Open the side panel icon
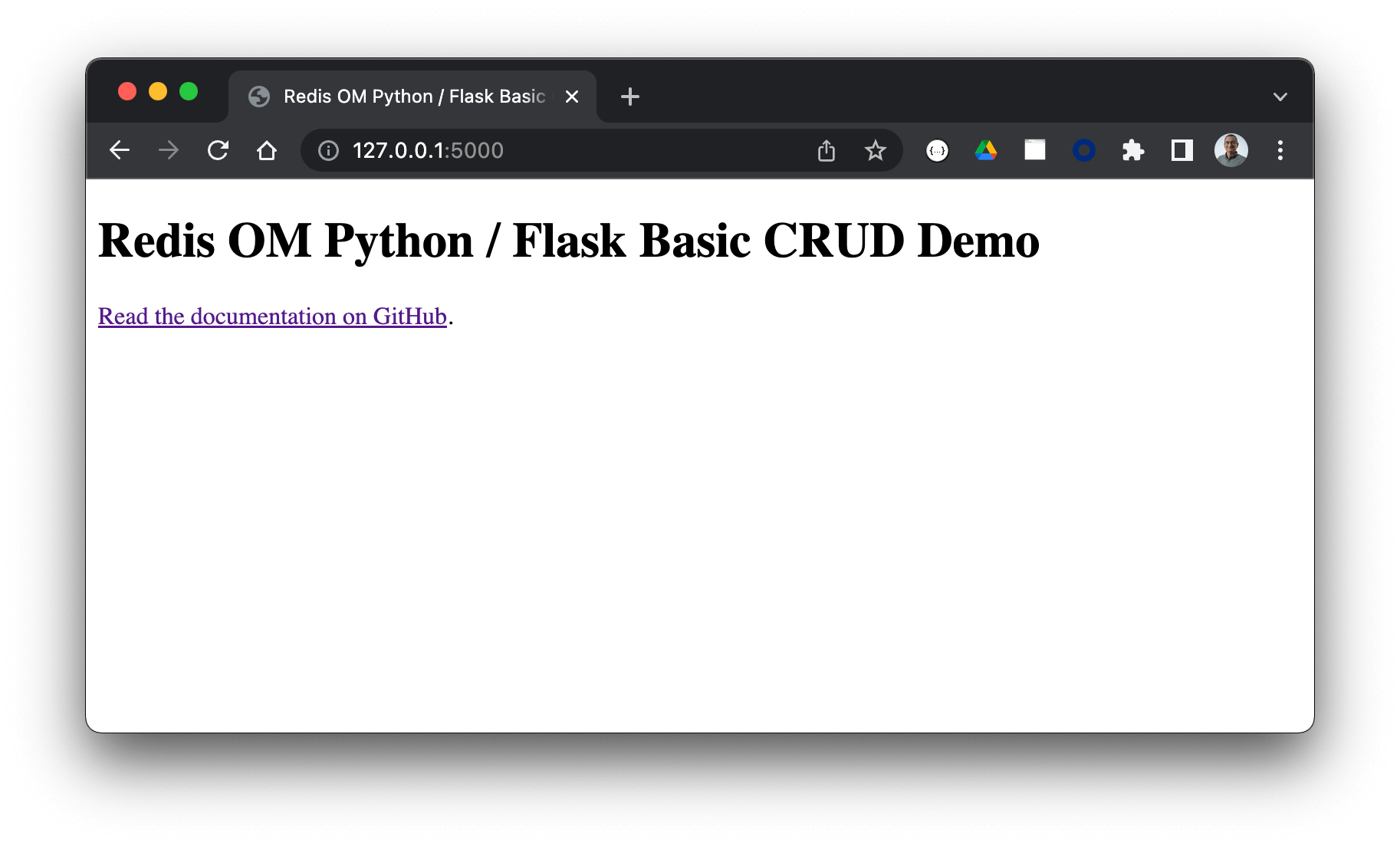Image resolution: width=1400 pixels, height=846 pixels. pos(1181,150)
